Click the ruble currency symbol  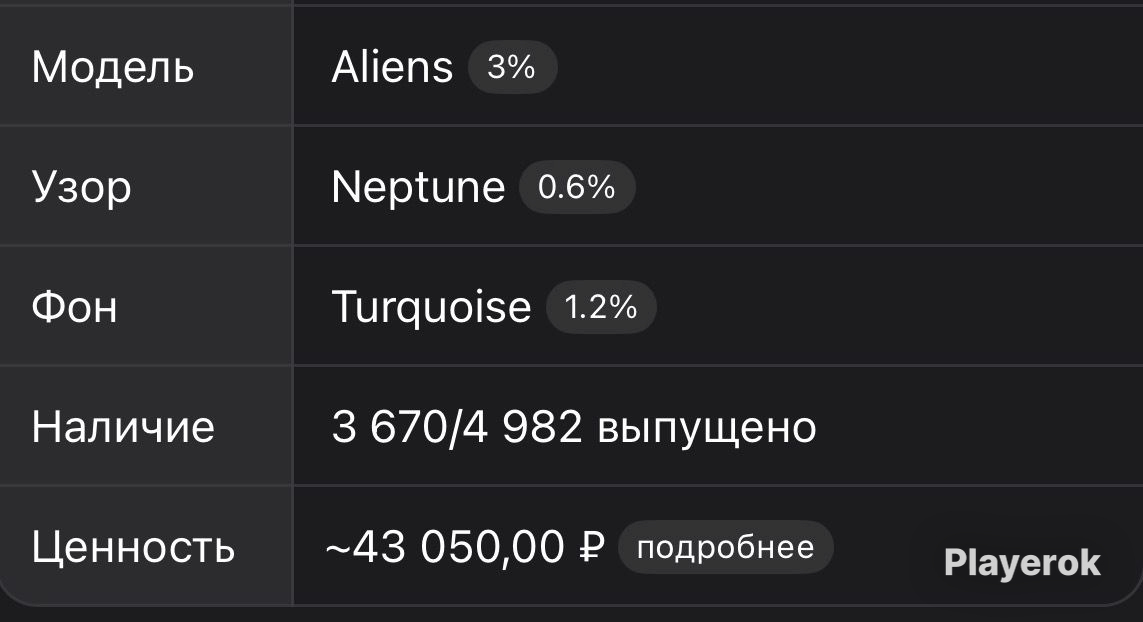tap(592, 547)
